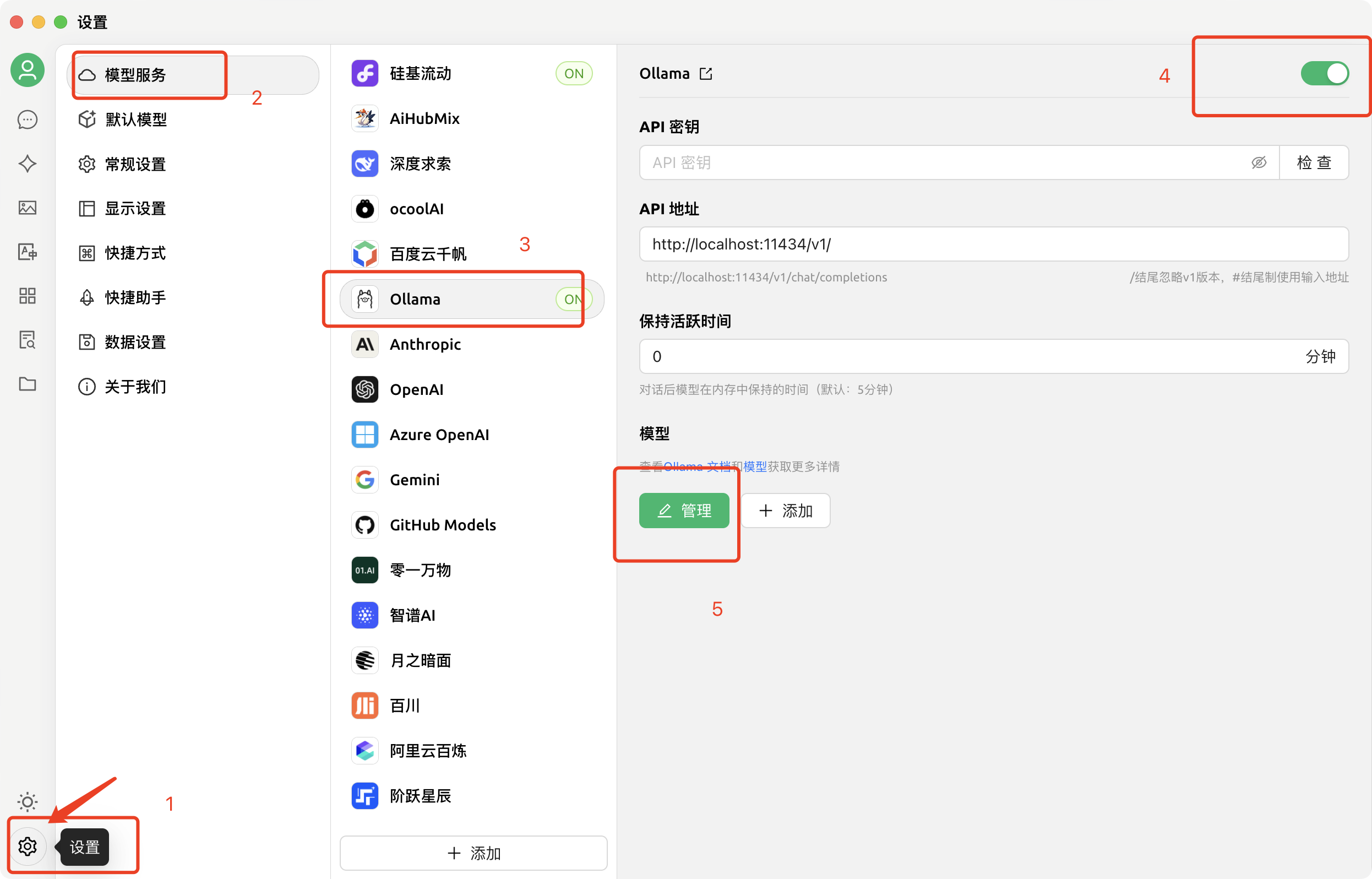Viewport: 1372px width, 879px height.
Task: Open the Ollama external link icon
Action: point(706,74)
